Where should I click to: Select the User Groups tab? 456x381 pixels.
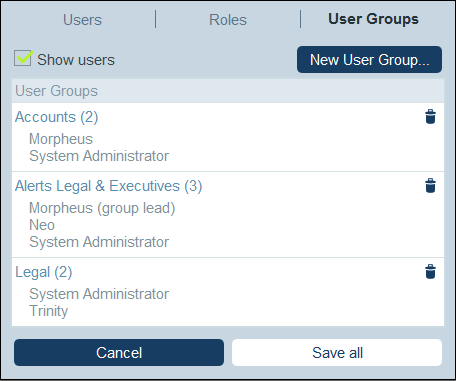[x=373, y=19]
